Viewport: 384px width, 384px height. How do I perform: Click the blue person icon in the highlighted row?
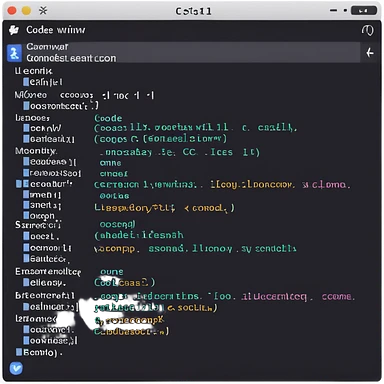pos(14,53)
